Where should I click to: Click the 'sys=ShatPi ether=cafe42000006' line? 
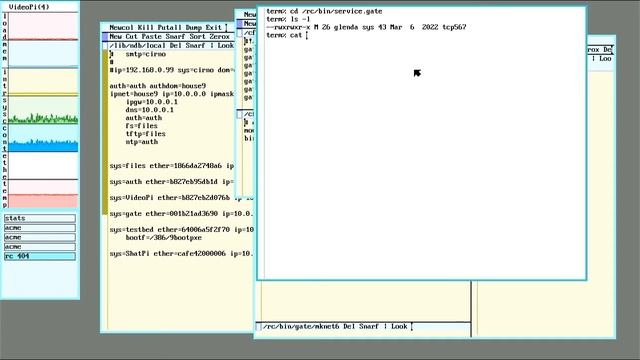pos(182,253)
